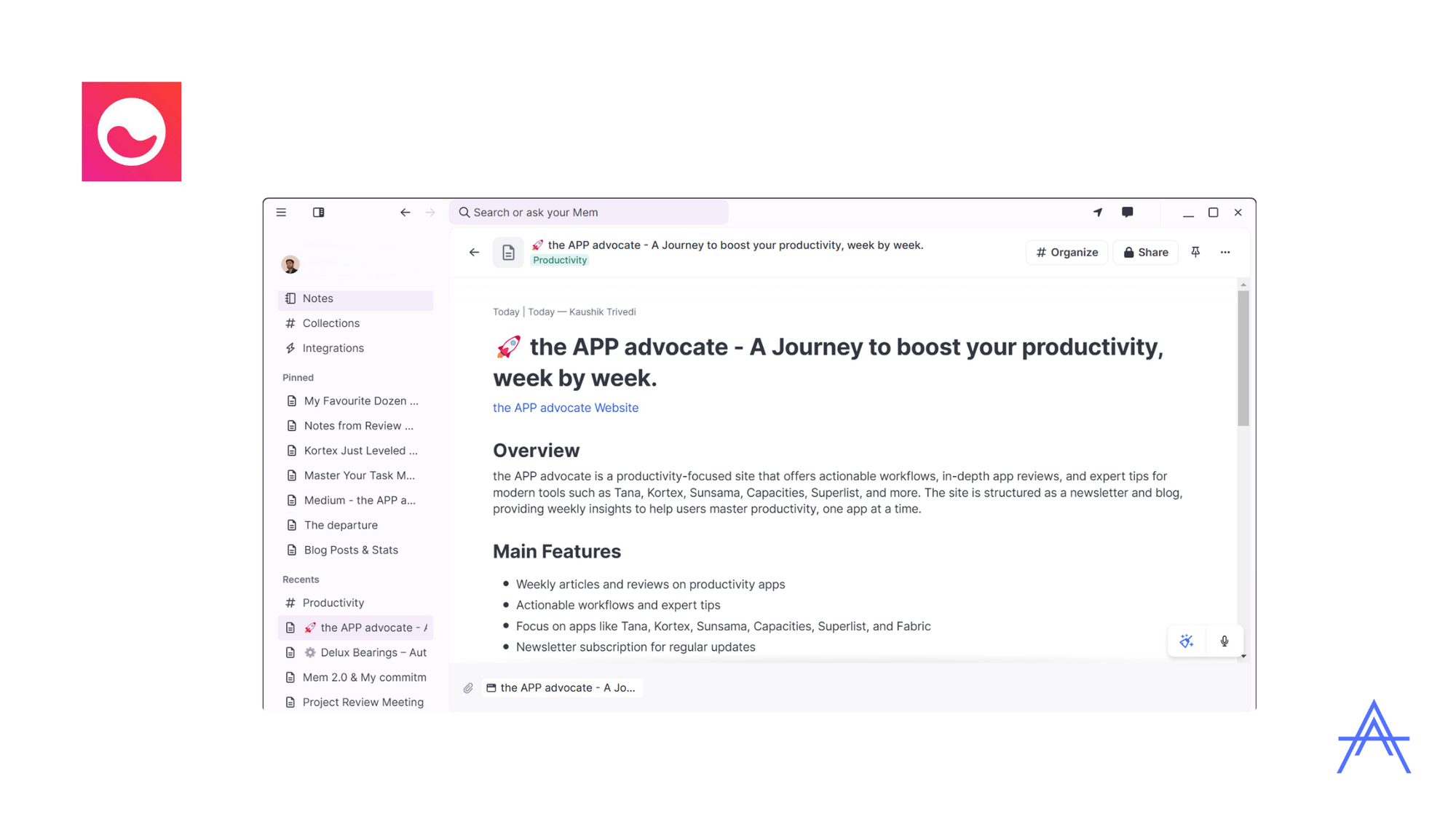
Task: Go back with the toolbar back arrow
Action: point(405,213)
